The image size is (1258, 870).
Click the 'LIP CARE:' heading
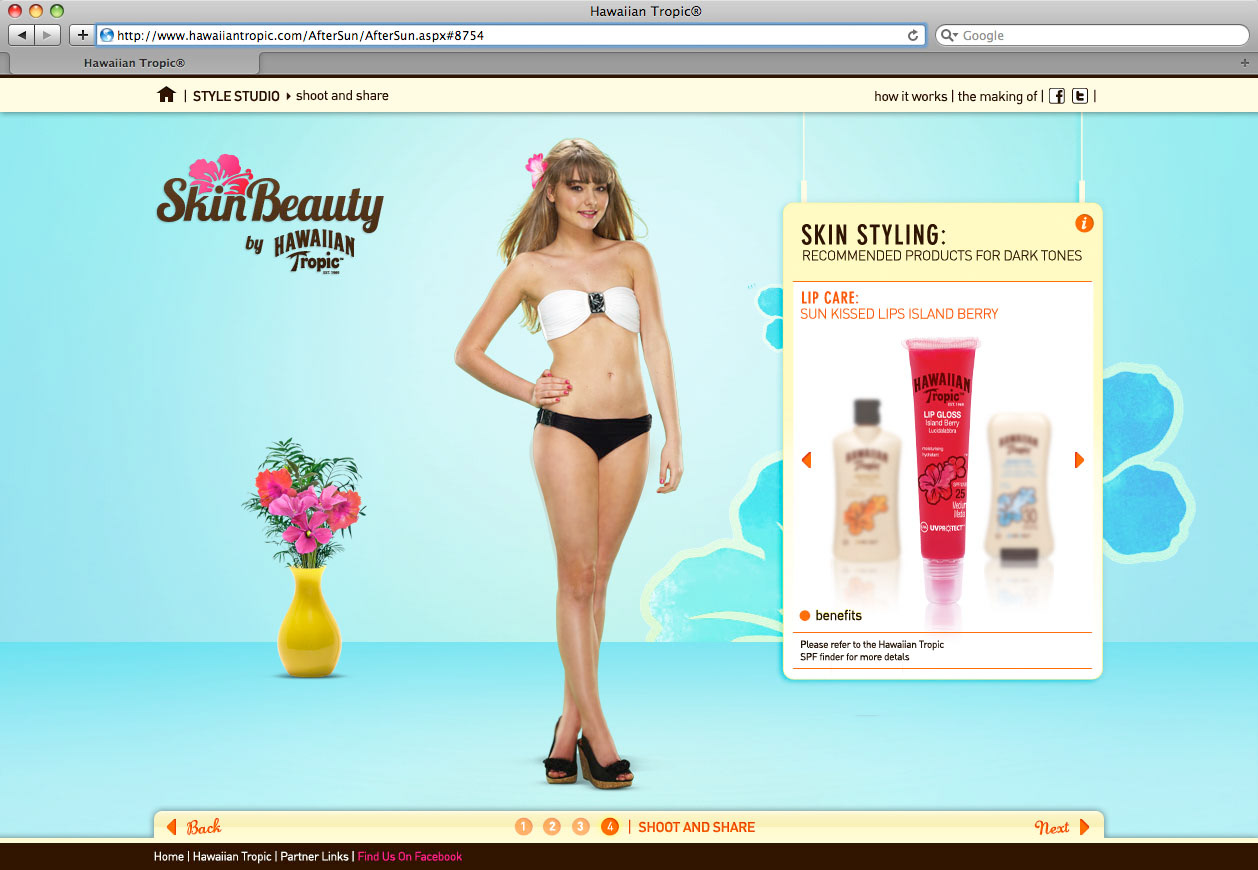[829, 298]
